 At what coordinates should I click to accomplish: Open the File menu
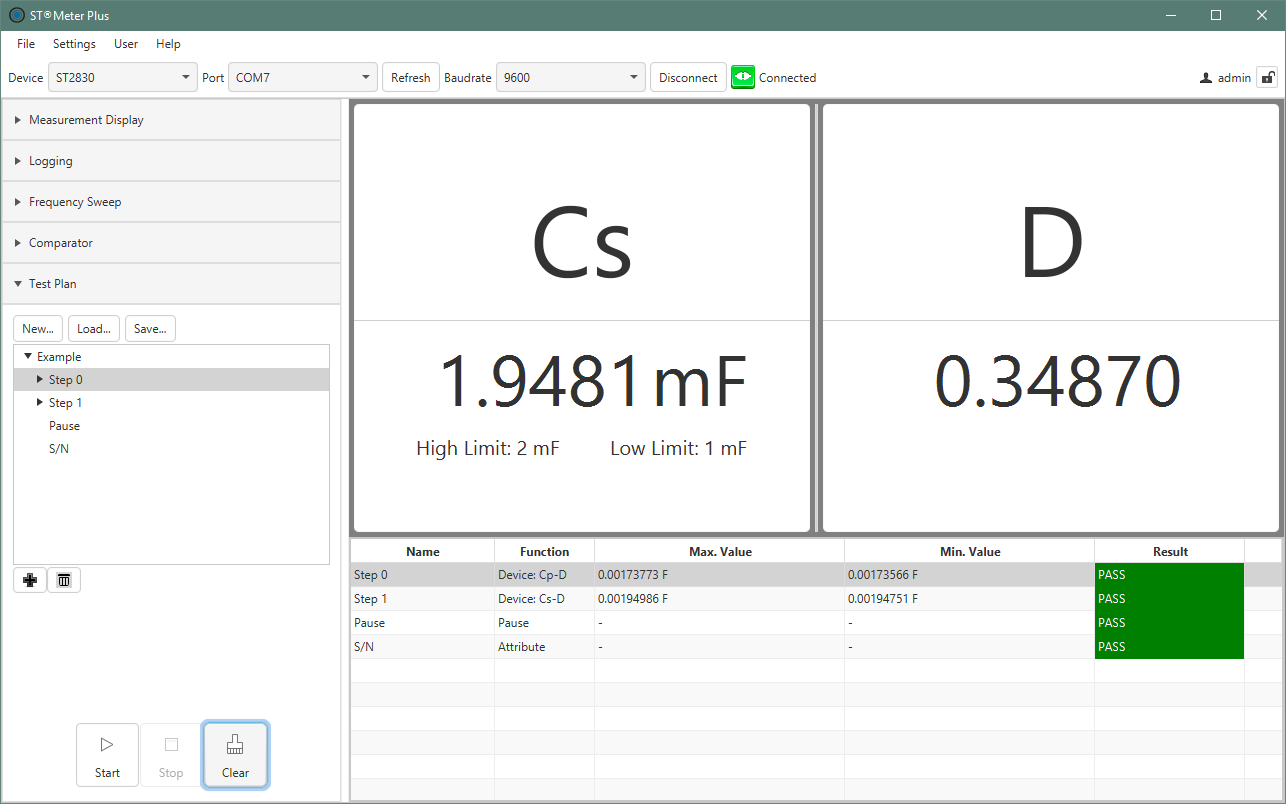(26, 44)
